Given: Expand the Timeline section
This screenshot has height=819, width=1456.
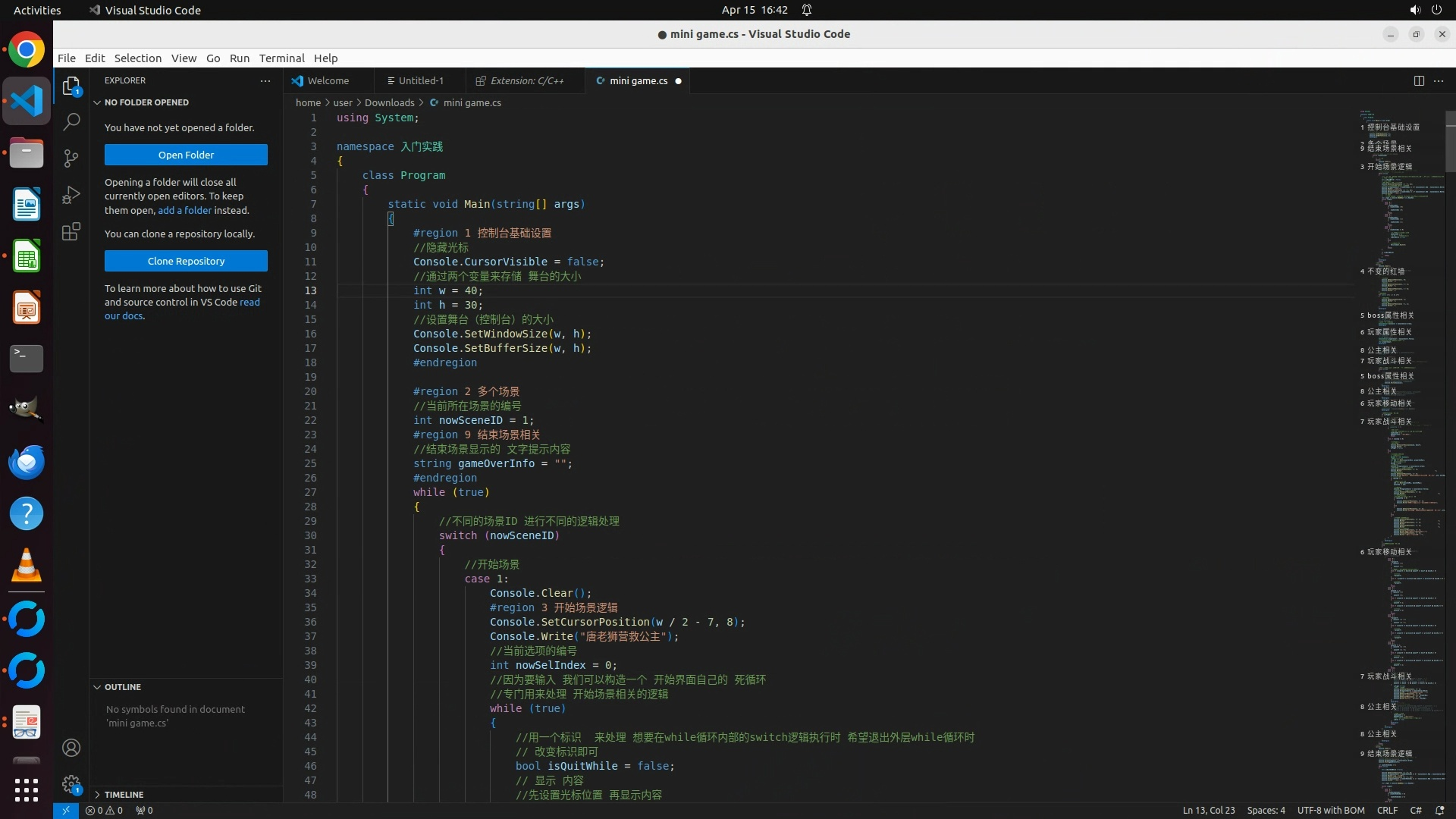Looking at the screenshot, I should pos(97,795).
